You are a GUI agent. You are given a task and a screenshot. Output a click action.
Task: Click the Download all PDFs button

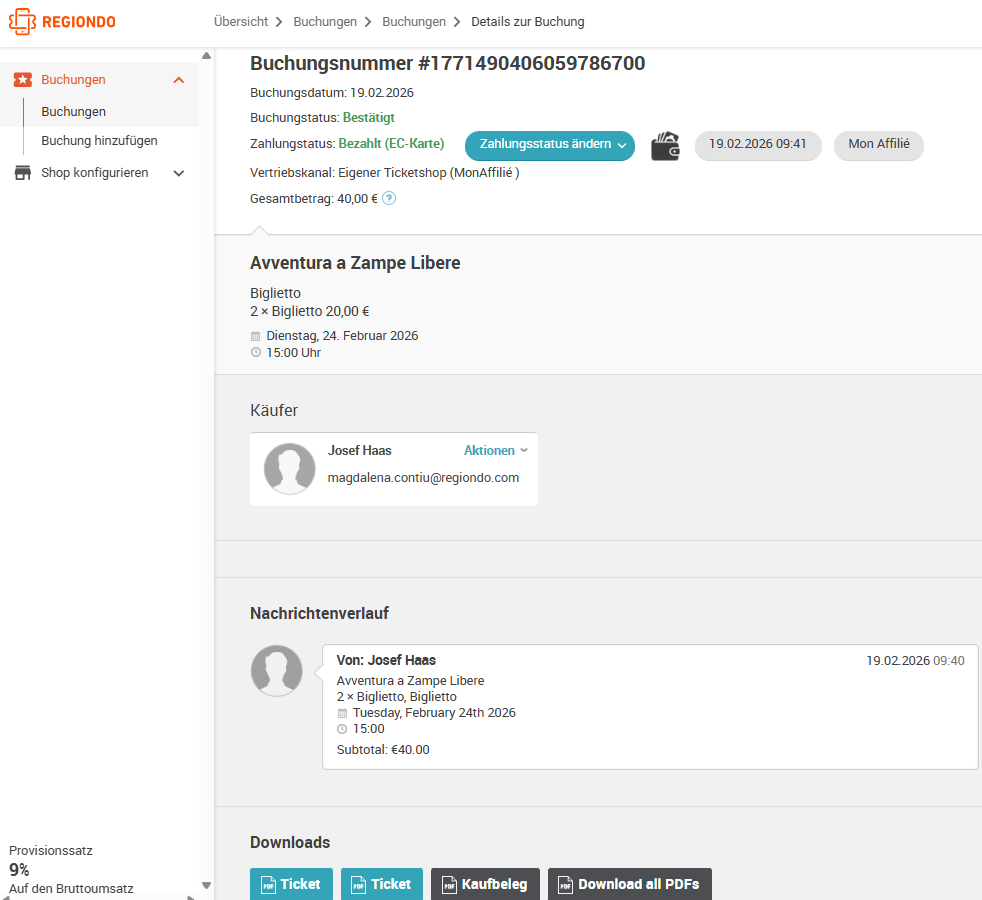pos(629,884)
